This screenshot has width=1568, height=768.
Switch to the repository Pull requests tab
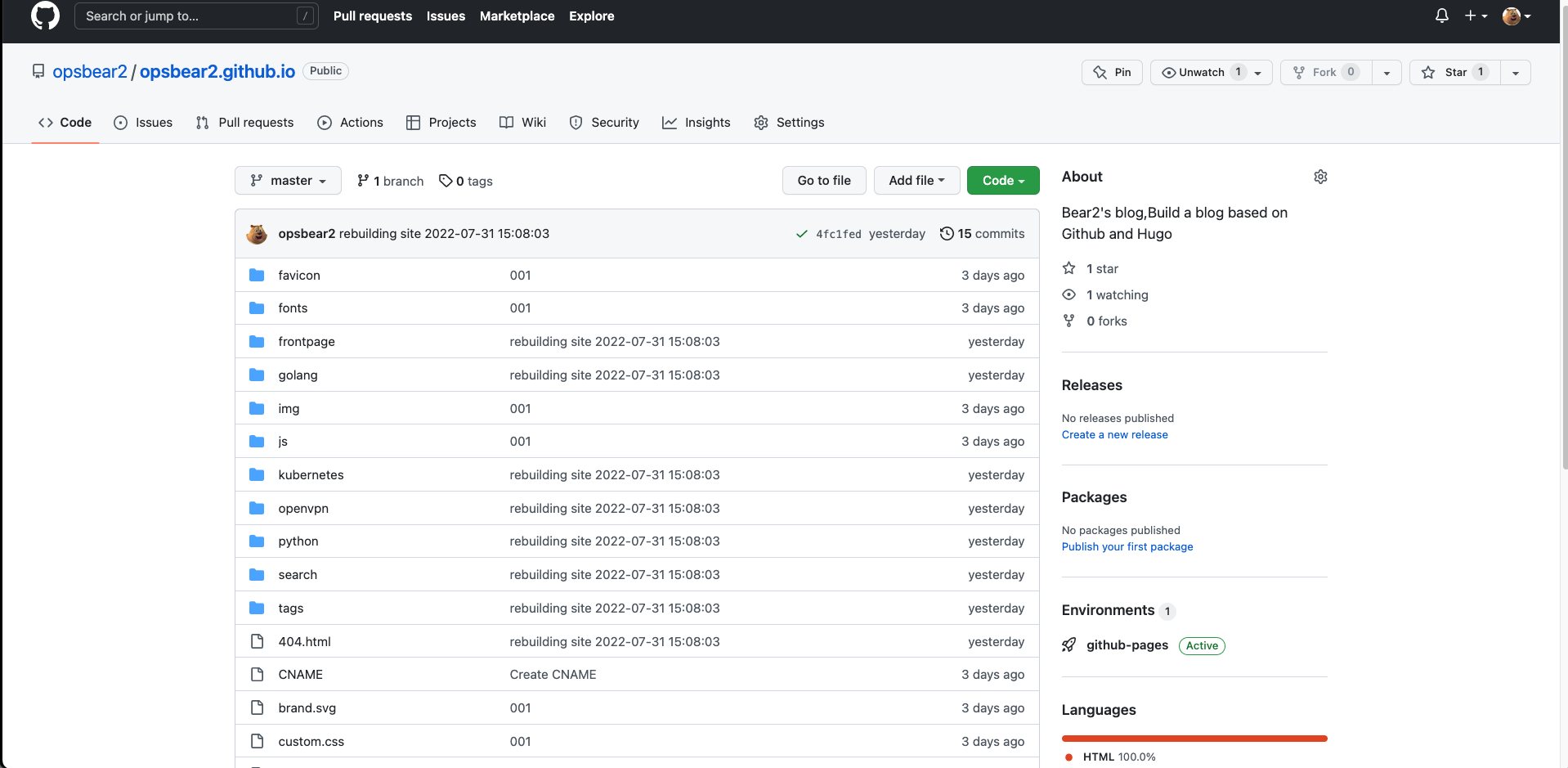[244, 123]
